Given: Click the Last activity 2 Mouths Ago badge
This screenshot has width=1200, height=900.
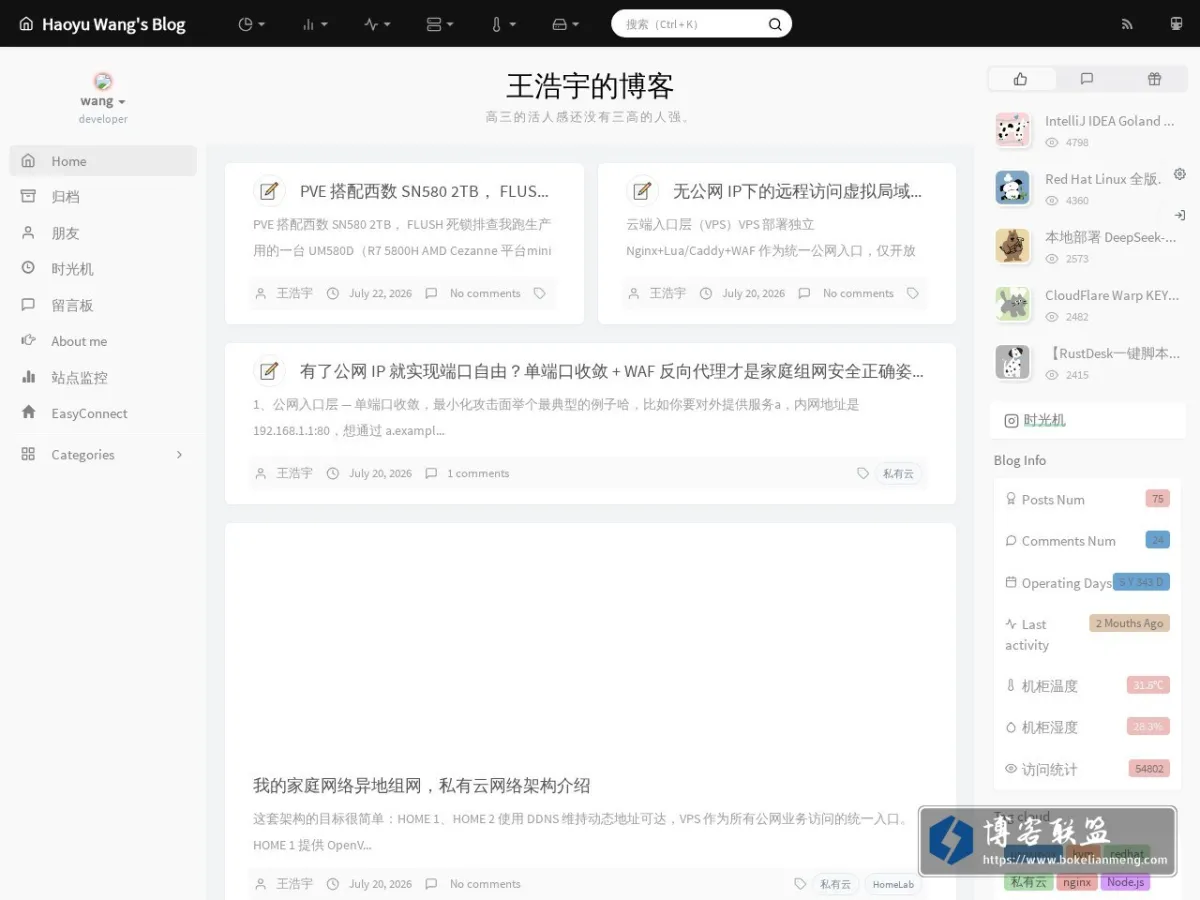Looking at the screenshot, I should point(1130,623).
